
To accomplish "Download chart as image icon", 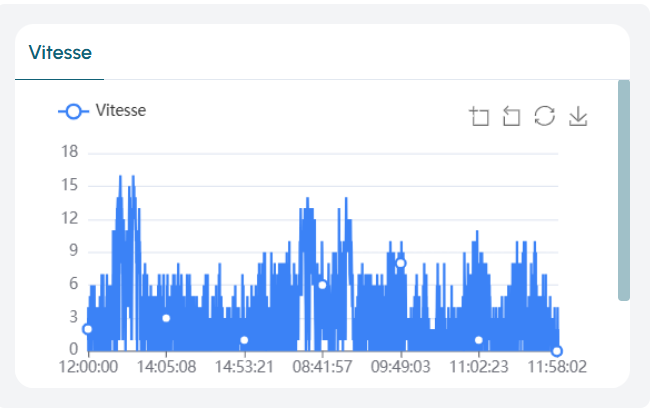I will (x=577, y=117).
